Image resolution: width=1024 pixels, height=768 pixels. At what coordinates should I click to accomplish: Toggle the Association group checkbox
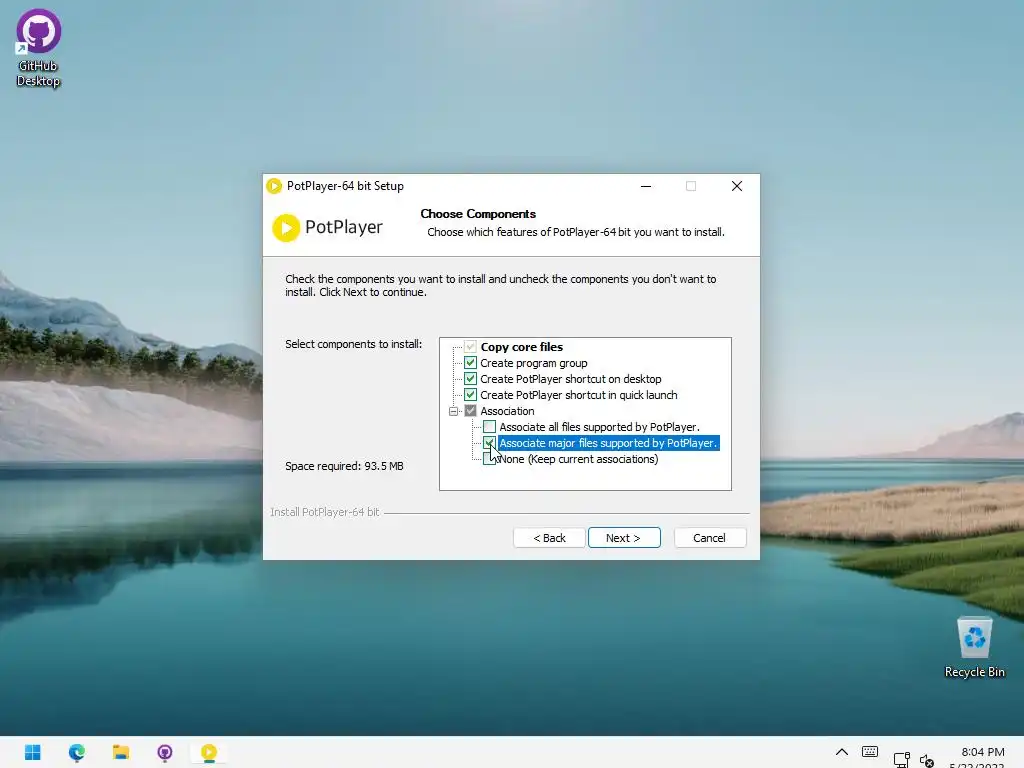click(x=470, y=411)
